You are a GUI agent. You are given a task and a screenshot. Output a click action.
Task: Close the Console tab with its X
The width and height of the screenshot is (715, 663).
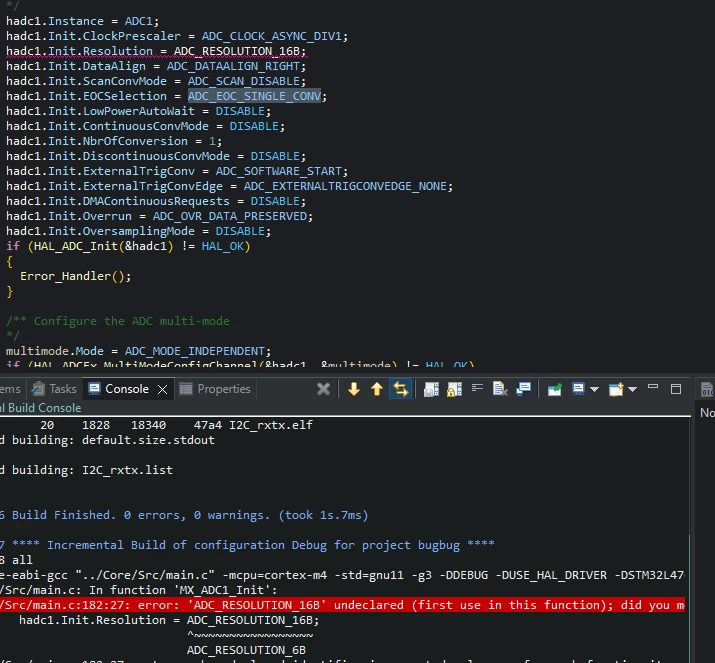(x=162, y=389)
